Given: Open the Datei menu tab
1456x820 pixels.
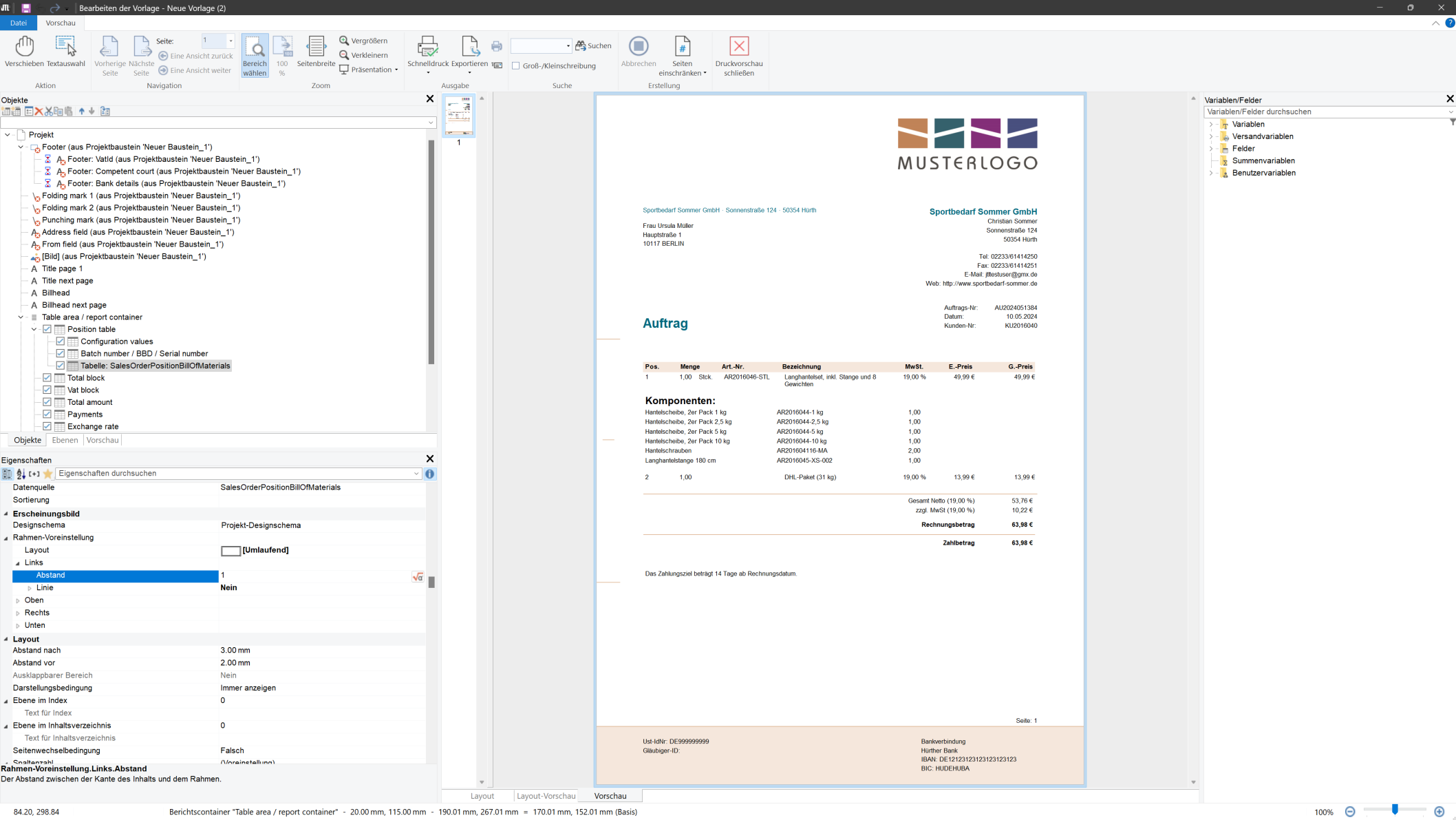Looking at the screenshot, I should [19, 23].
